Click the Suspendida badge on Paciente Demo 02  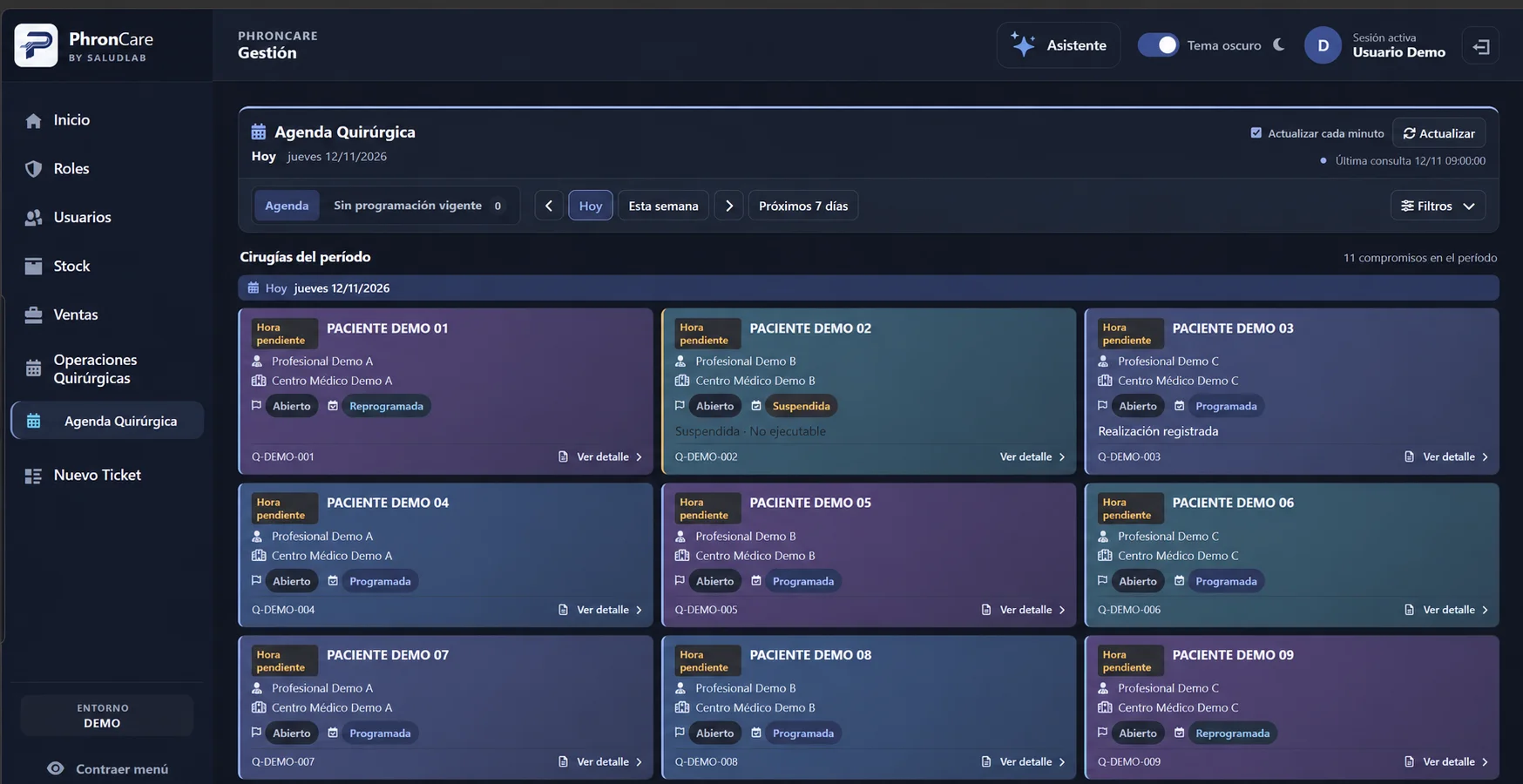click(x=801, y=406)
